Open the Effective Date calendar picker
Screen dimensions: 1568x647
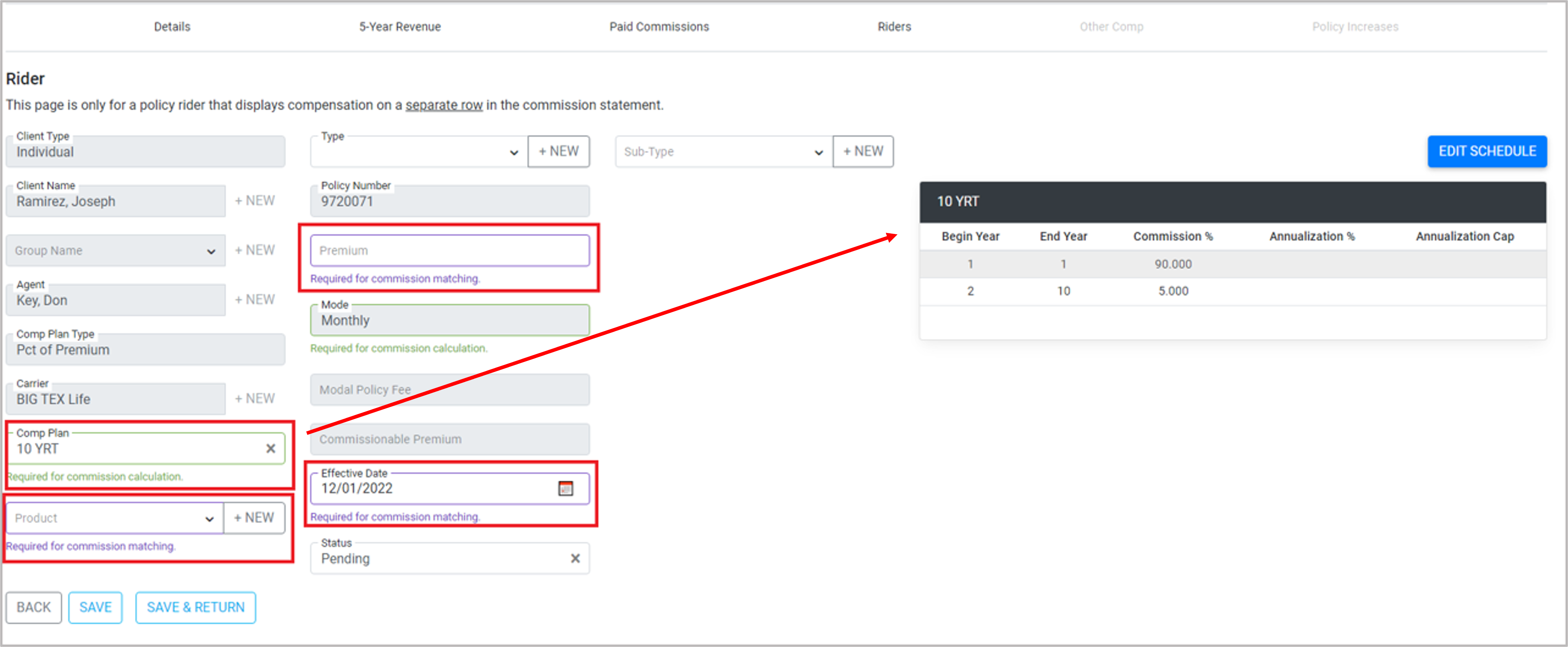[565, 488]
